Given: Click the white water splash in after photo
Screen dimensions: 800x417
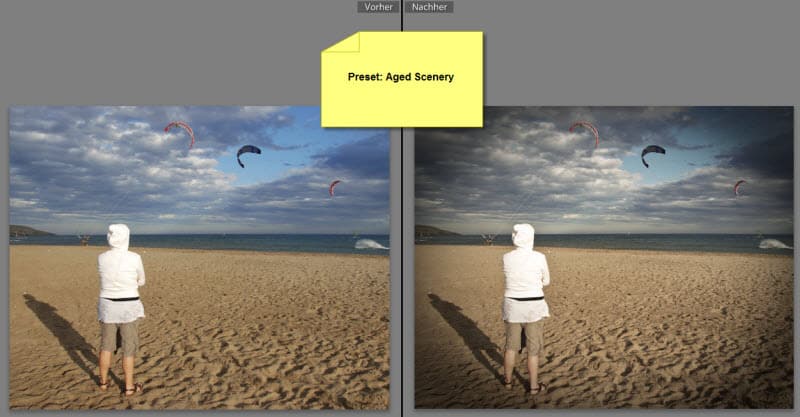Looking at the screenshot, I should click(776, 244).
